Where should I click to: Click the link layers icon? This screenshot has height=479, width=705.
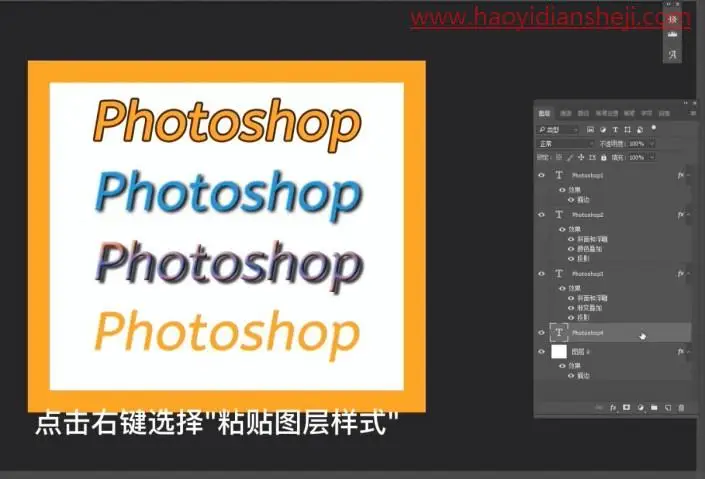coord(598,407)
